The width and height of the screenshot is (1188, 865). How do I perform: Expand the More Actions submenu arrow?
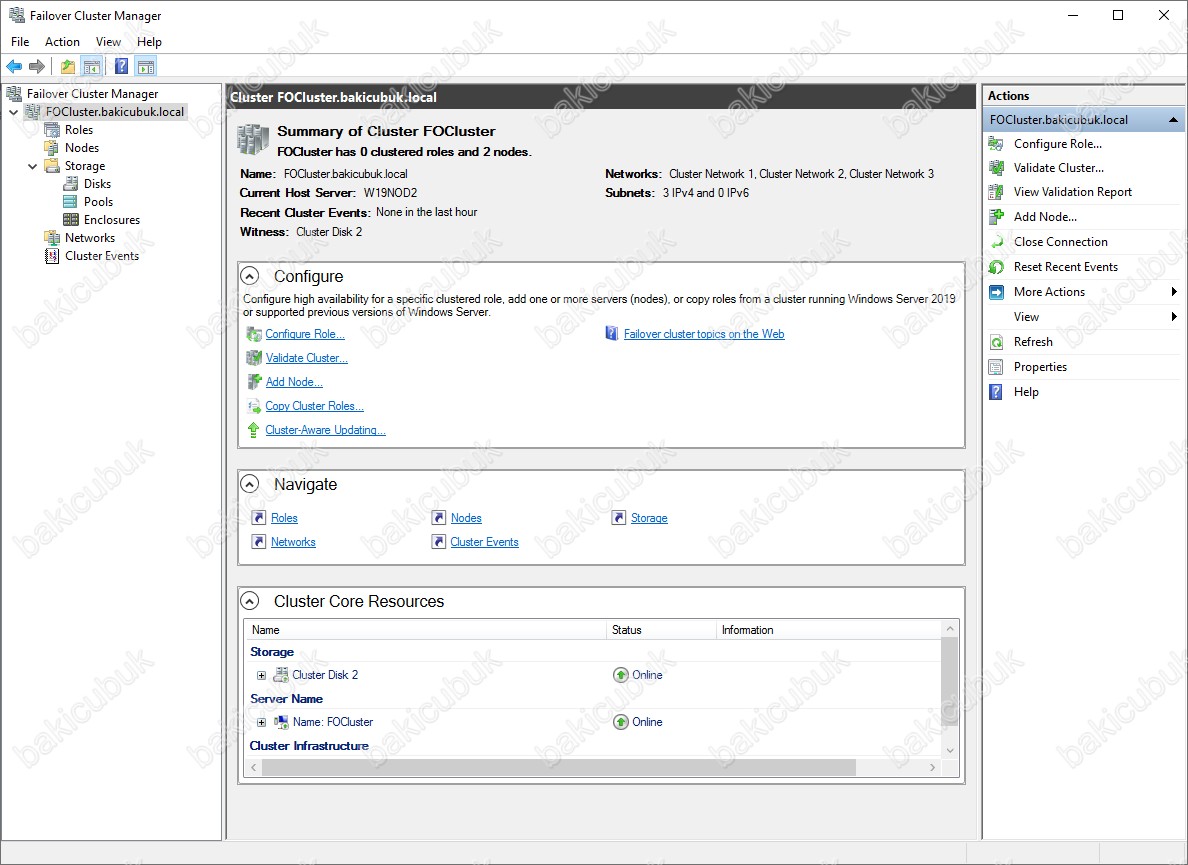coord(1174,292)
